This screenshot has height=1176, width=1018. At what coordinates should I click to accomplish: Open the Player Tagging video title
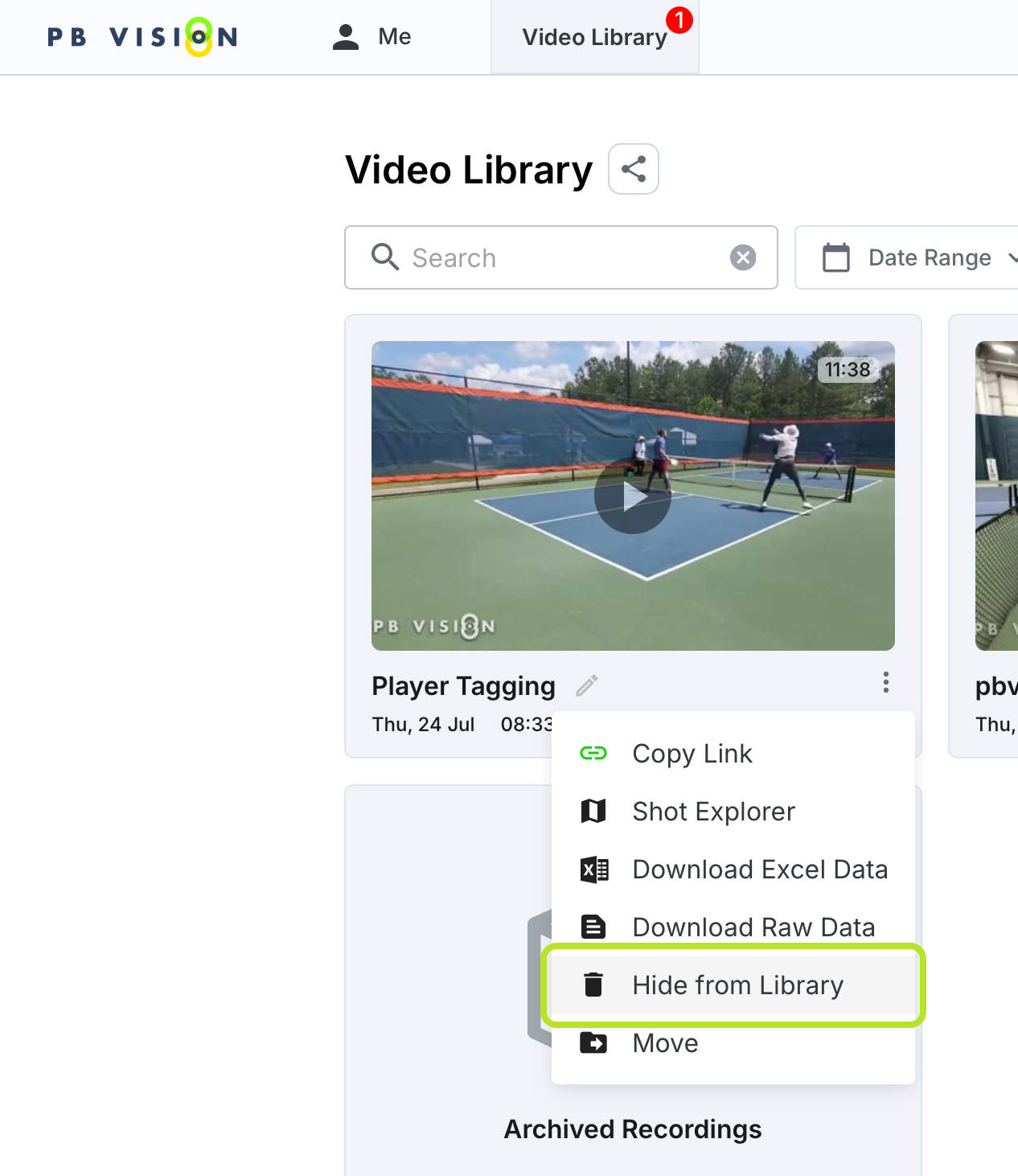463,686
